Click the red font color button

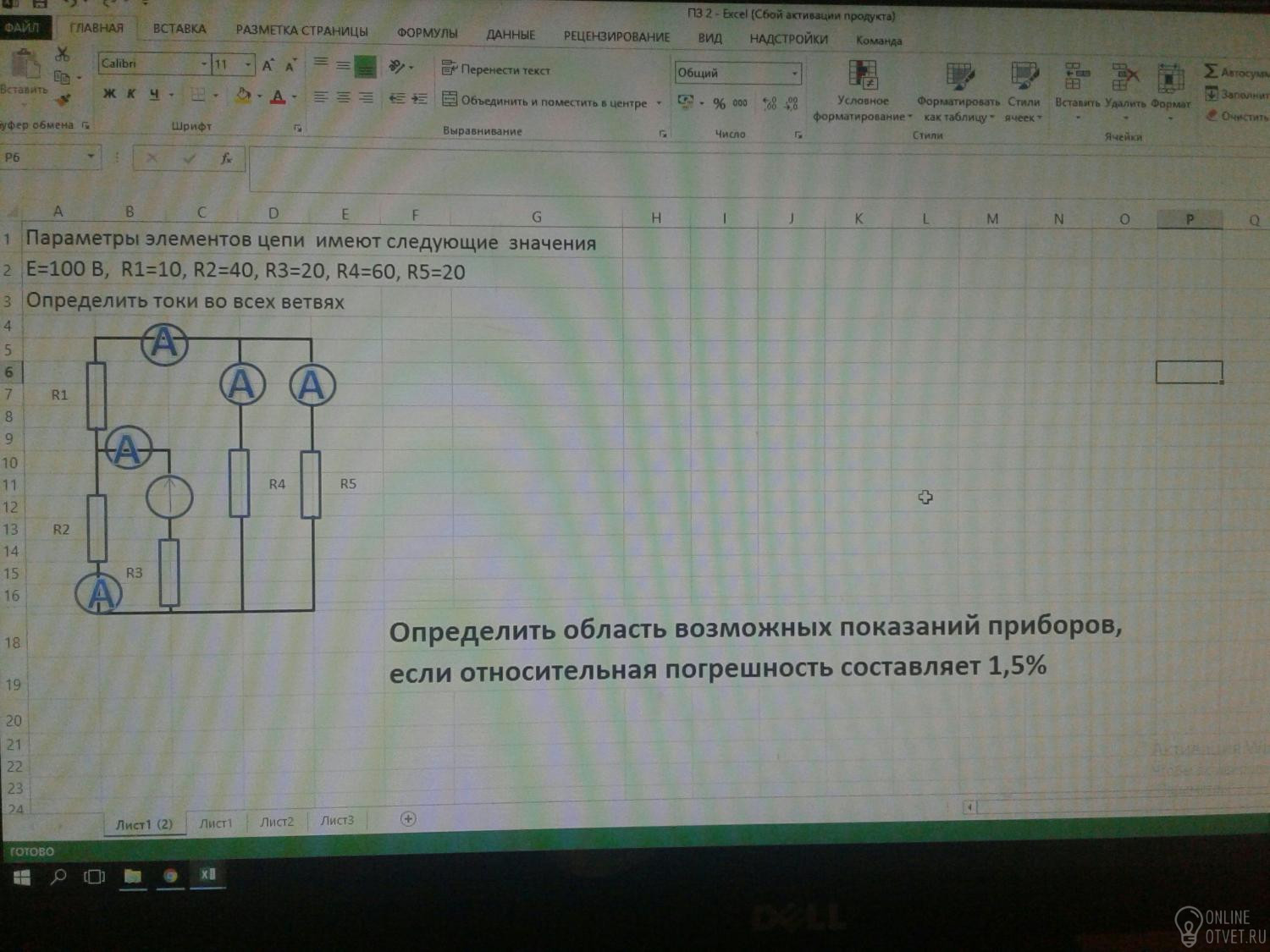tap(278, 97)
